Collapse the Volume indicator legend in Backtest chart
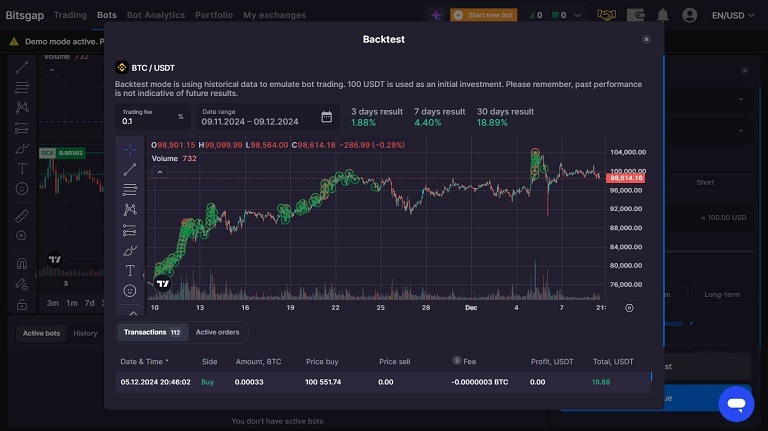This screenshot has width=768, height=431. click(x=160, y=172)
